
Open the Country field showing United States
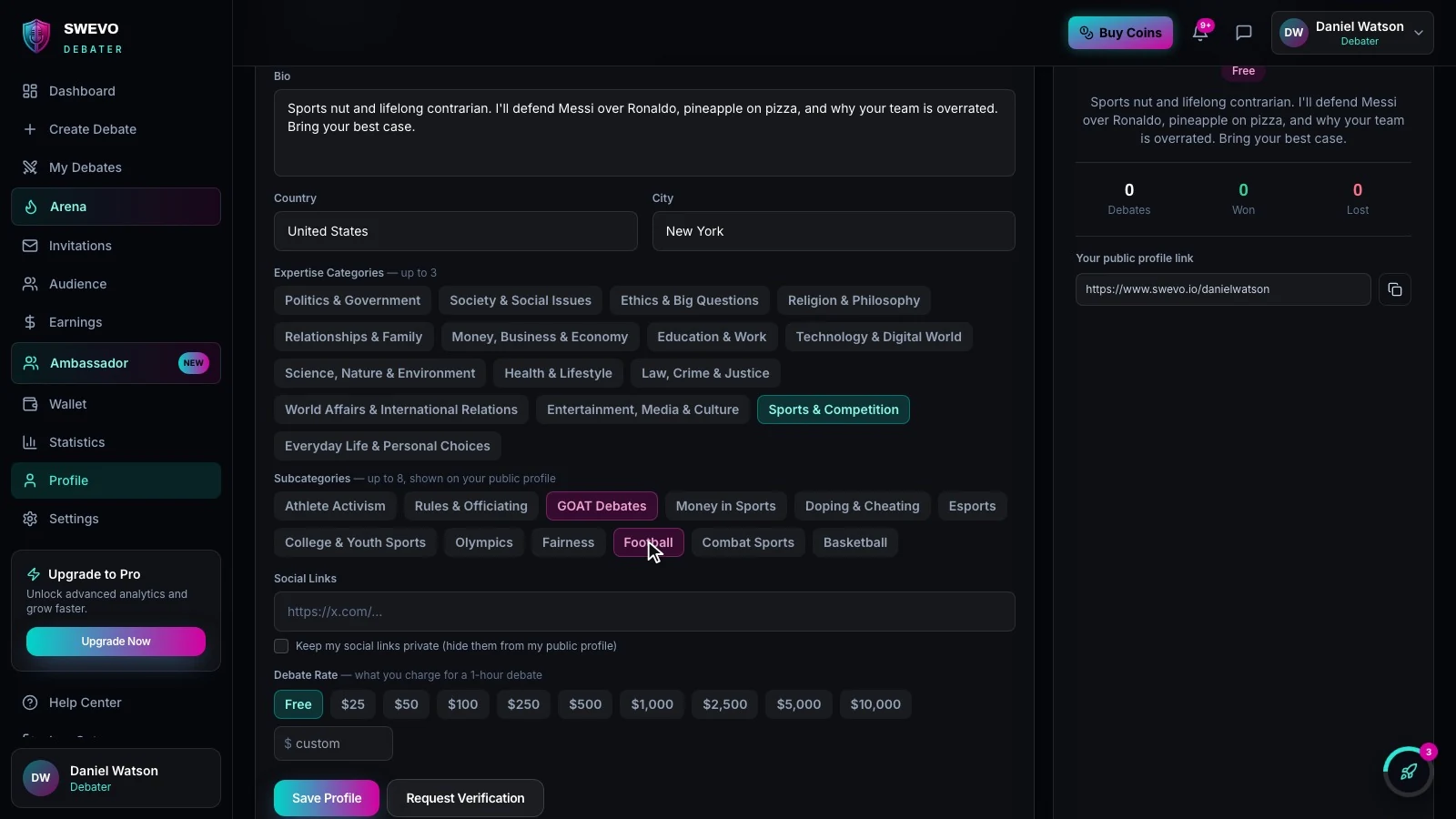[x=455, y=231]
